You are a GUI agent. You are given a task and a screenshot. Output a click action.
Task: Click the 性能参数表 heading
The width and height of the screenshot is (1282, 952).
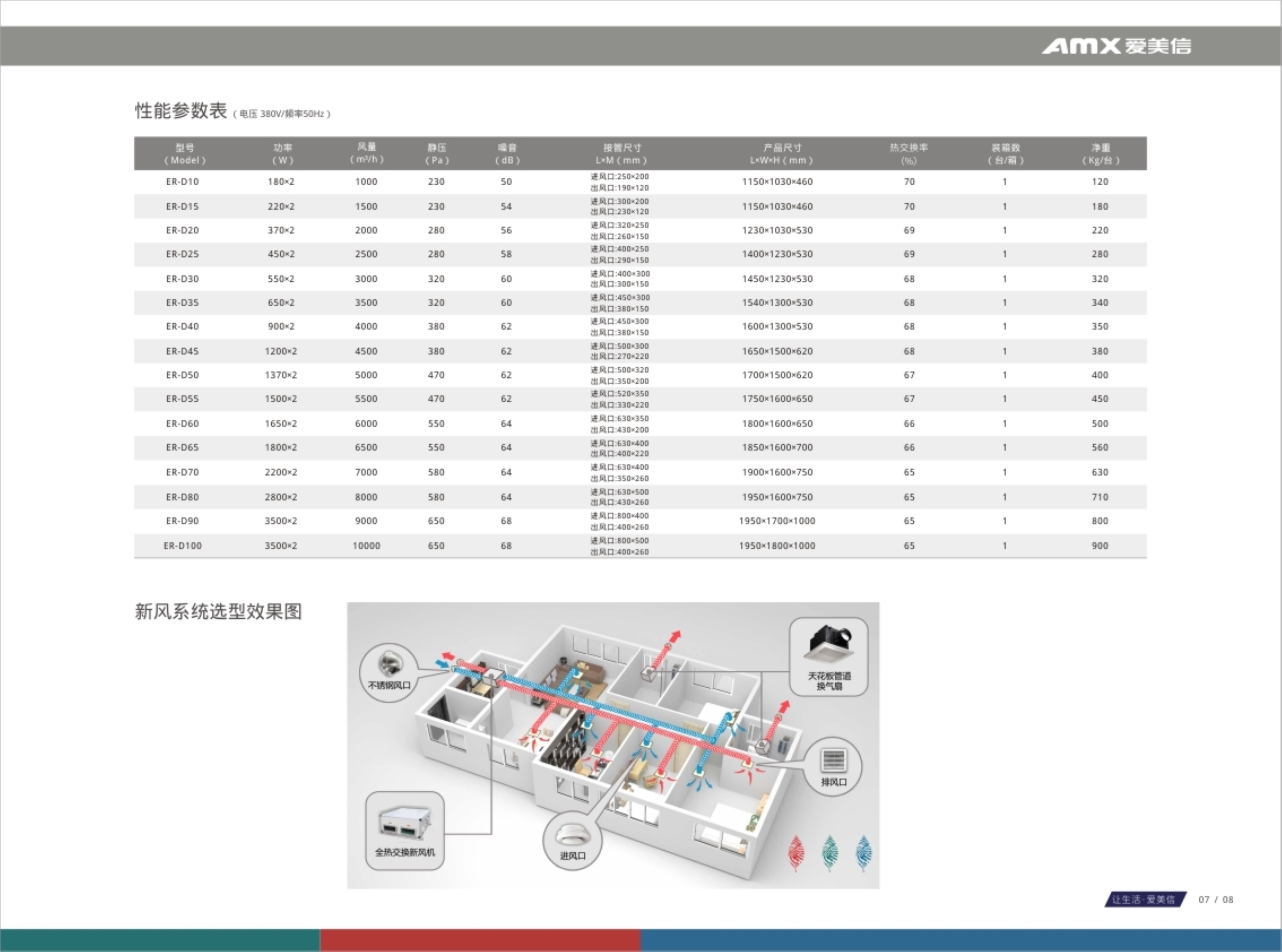(x=181, y=111)
